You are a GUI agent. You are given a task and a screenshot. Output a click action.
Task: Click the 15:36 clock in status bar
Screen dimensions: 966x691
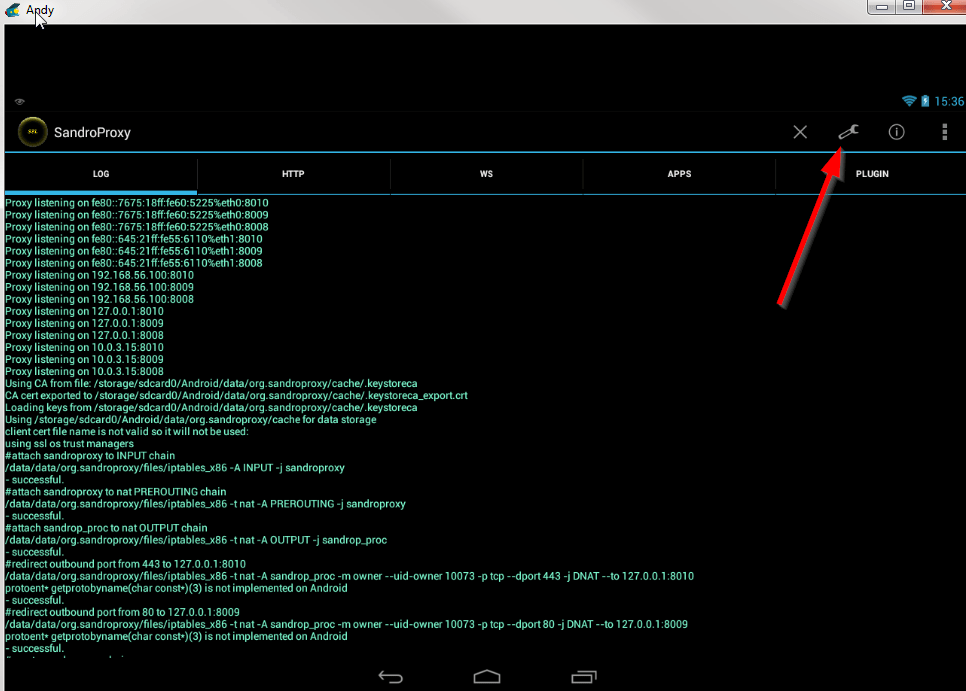coord(949,101)
